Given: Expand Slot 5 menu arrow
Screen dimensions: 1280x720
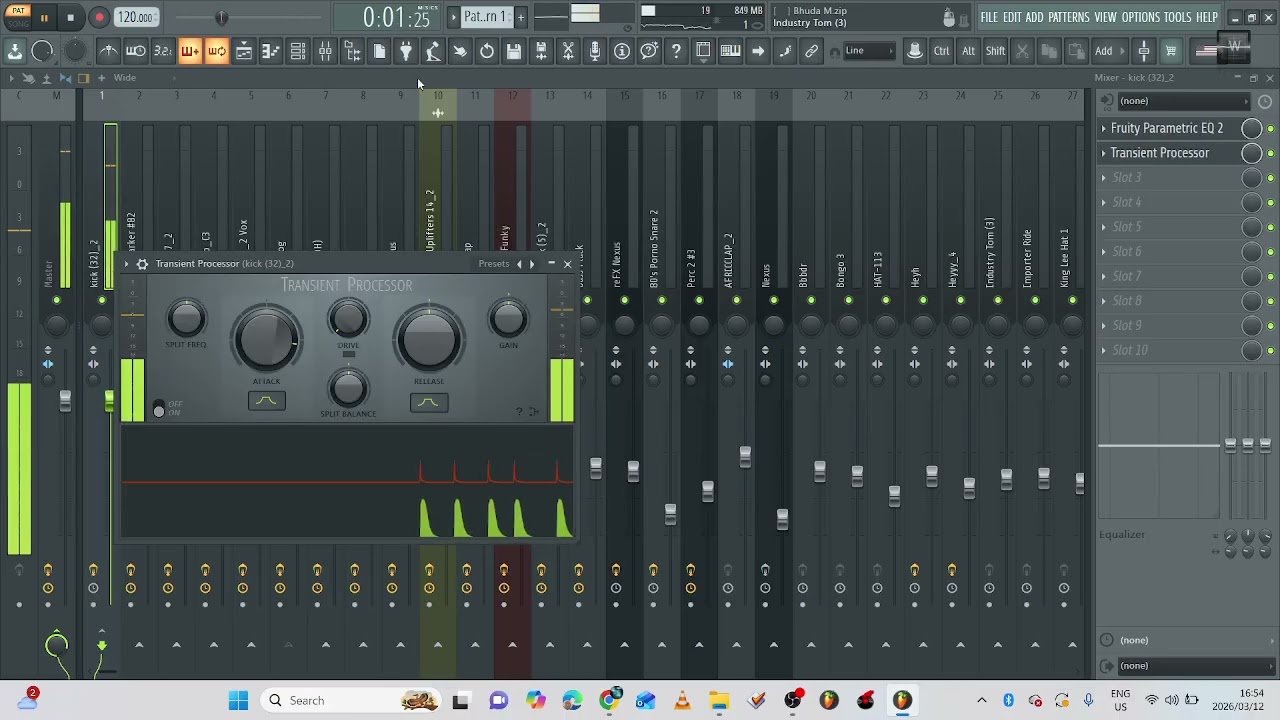Looking at the screenshot, I should pos(1104,227).
